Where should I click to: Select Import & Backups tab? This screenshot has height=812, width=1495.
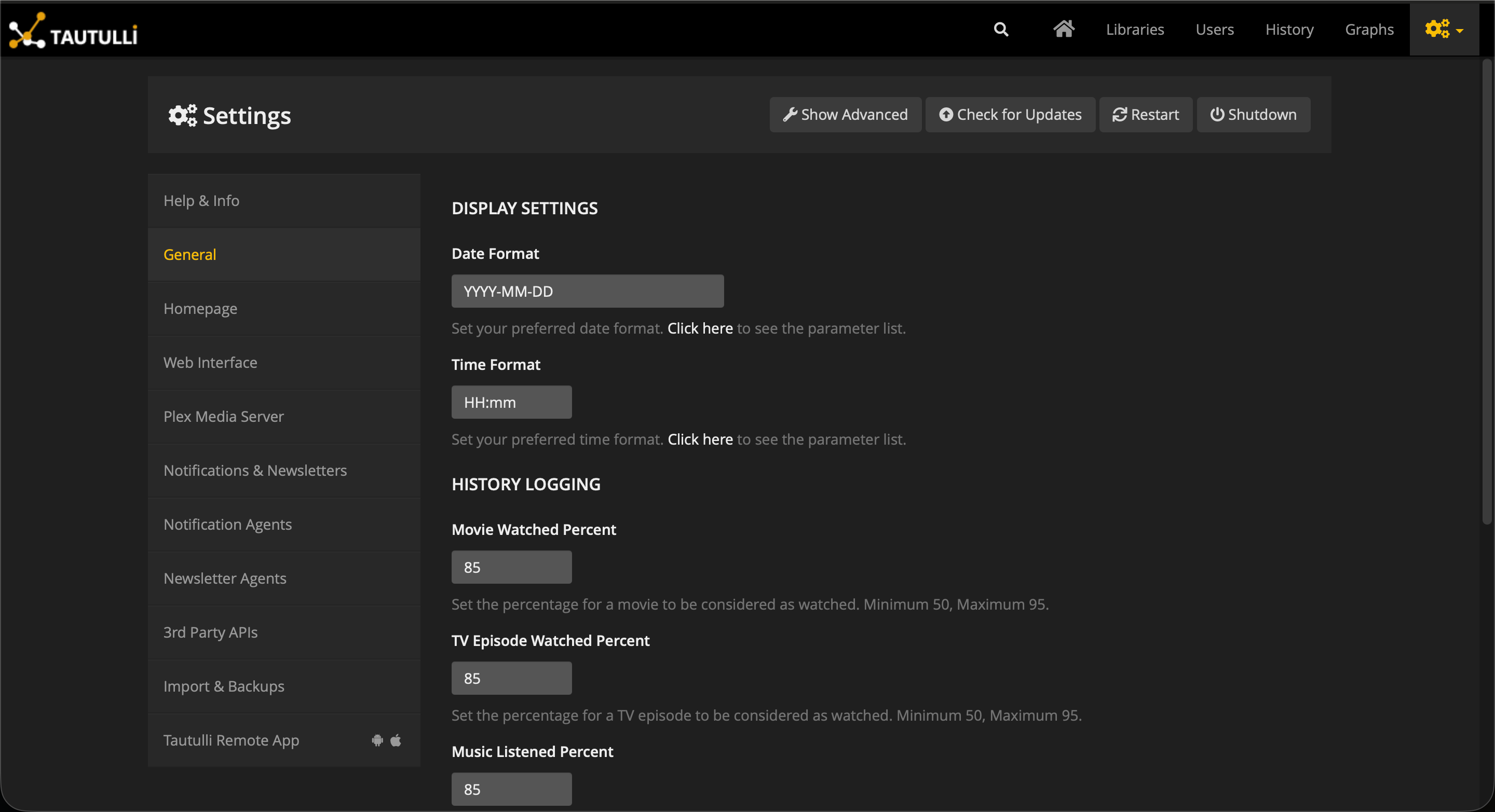pyautogui.click(x=284, y=686)
